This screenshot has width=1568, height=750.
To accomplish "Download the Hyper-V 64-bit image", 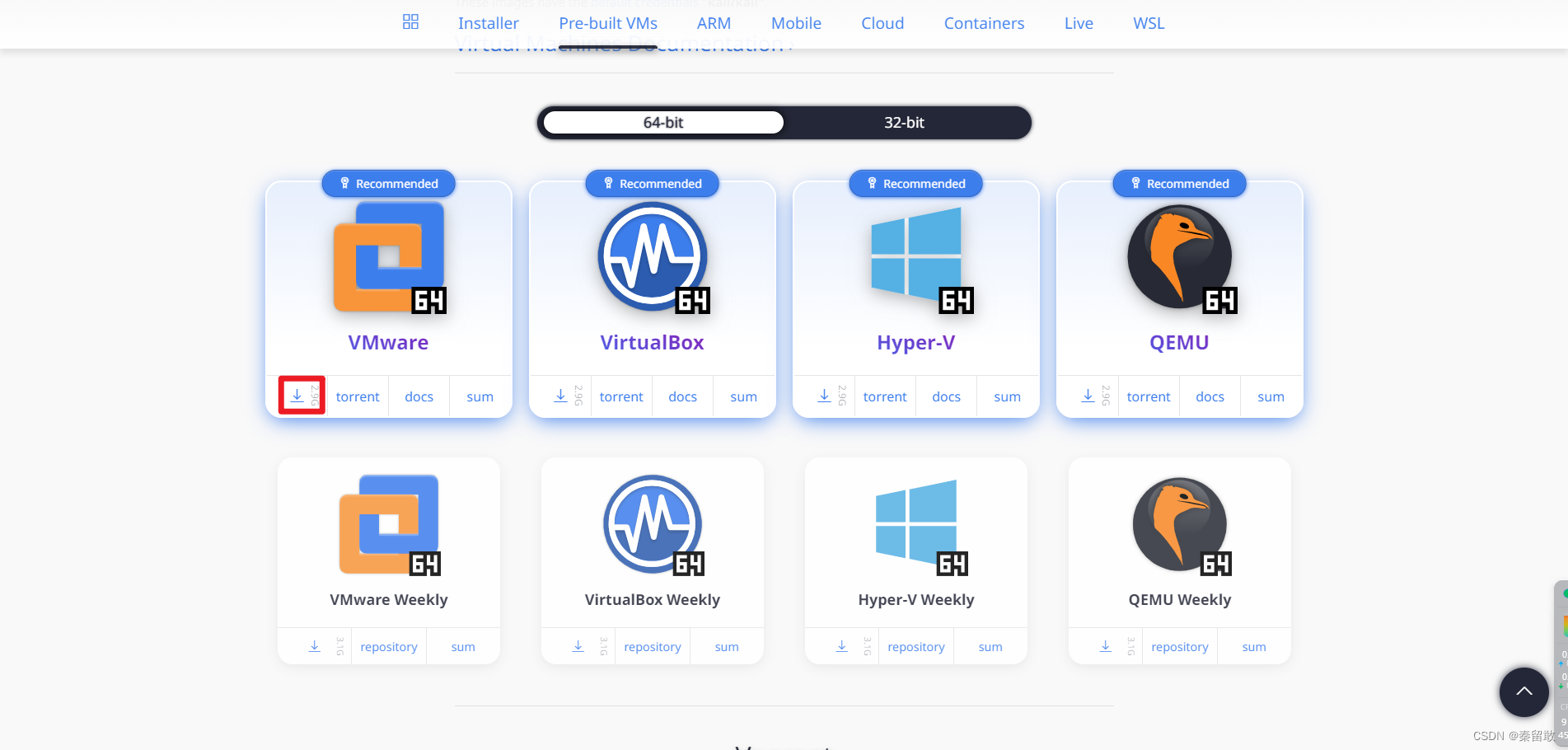I will point(824,396).
